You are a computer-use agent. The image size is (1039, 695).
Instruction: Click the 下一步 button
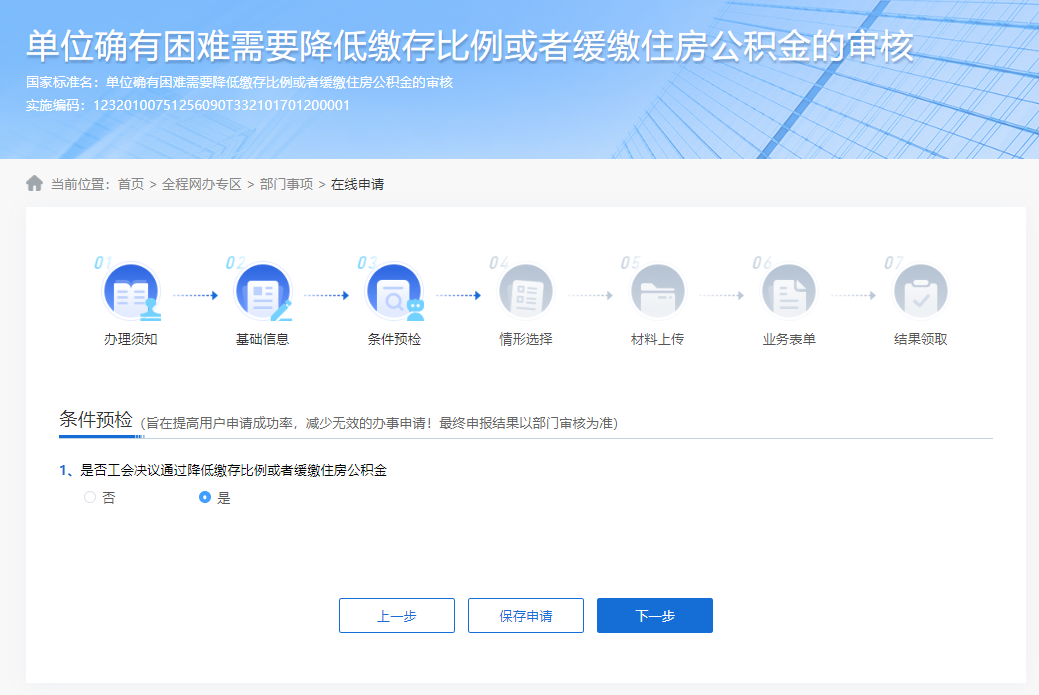654,615
